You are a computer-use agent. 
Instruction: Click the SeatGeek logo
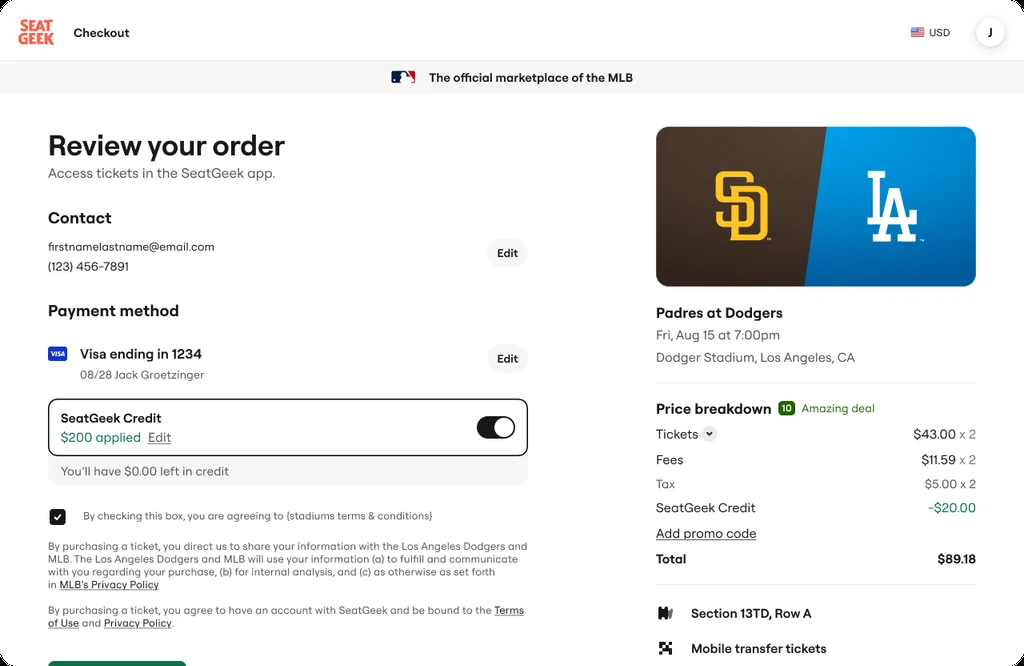point(36,32)
